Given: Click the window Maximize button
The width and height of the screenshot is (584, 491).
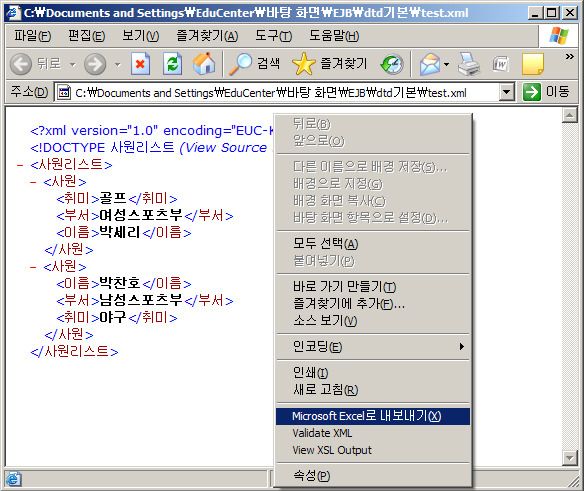Looking at the screenshot, I should 552,13.
